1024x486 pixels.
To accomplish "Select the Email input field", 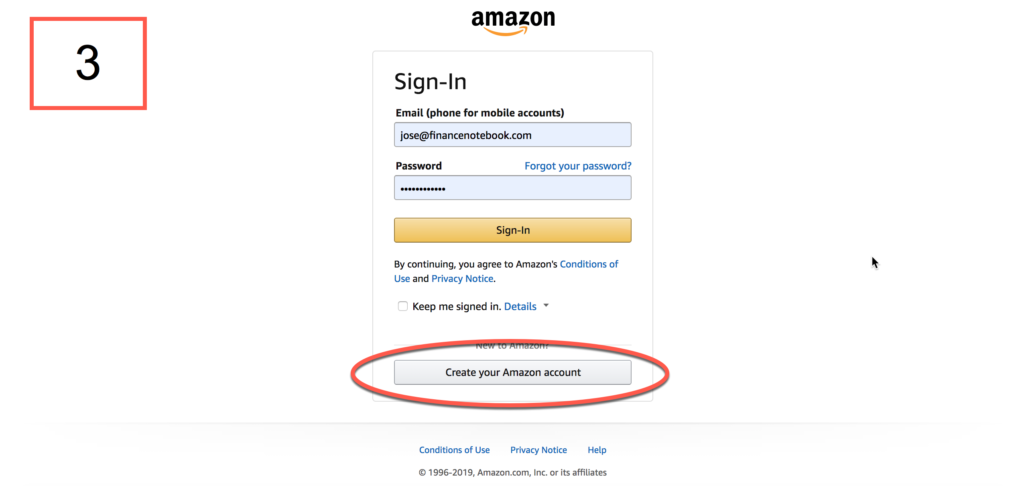I will click(x=513, y=135).
